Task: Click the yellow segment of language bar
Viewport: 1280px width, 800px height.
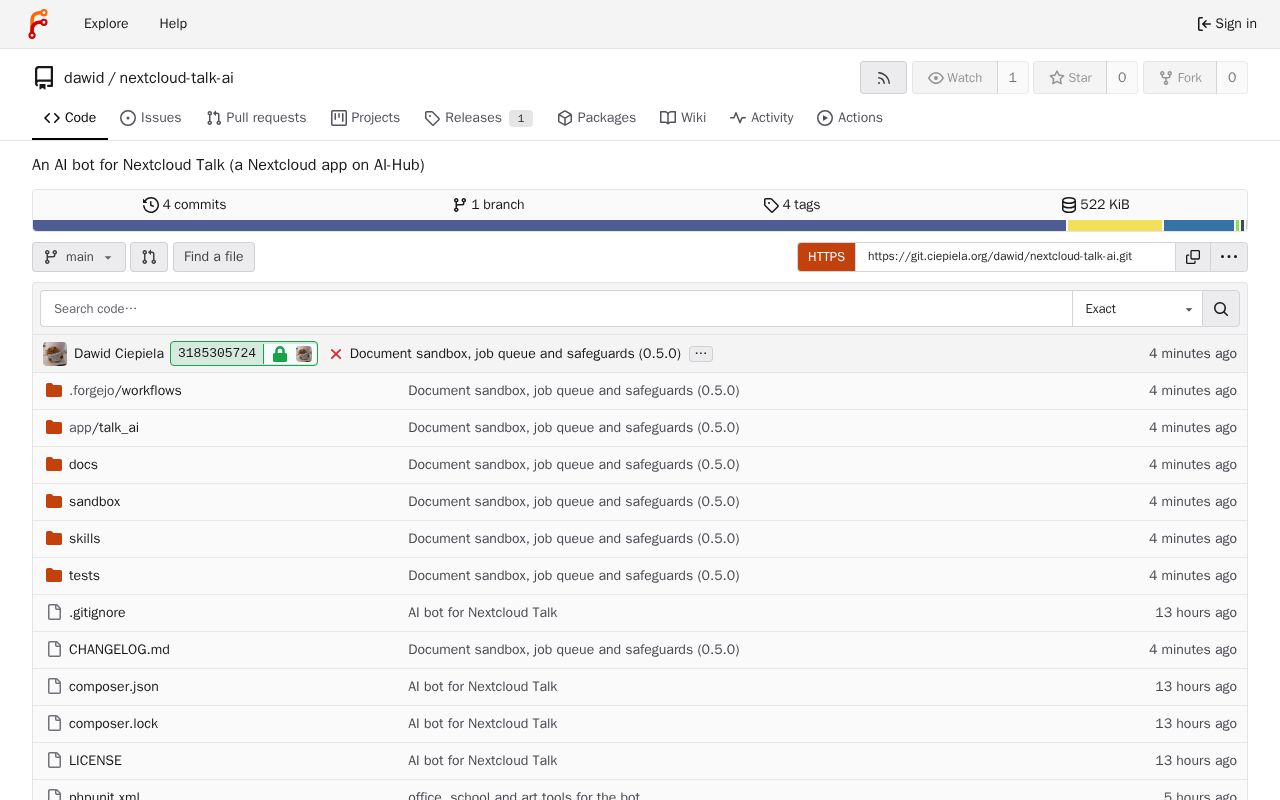Action: (1115, 226)
